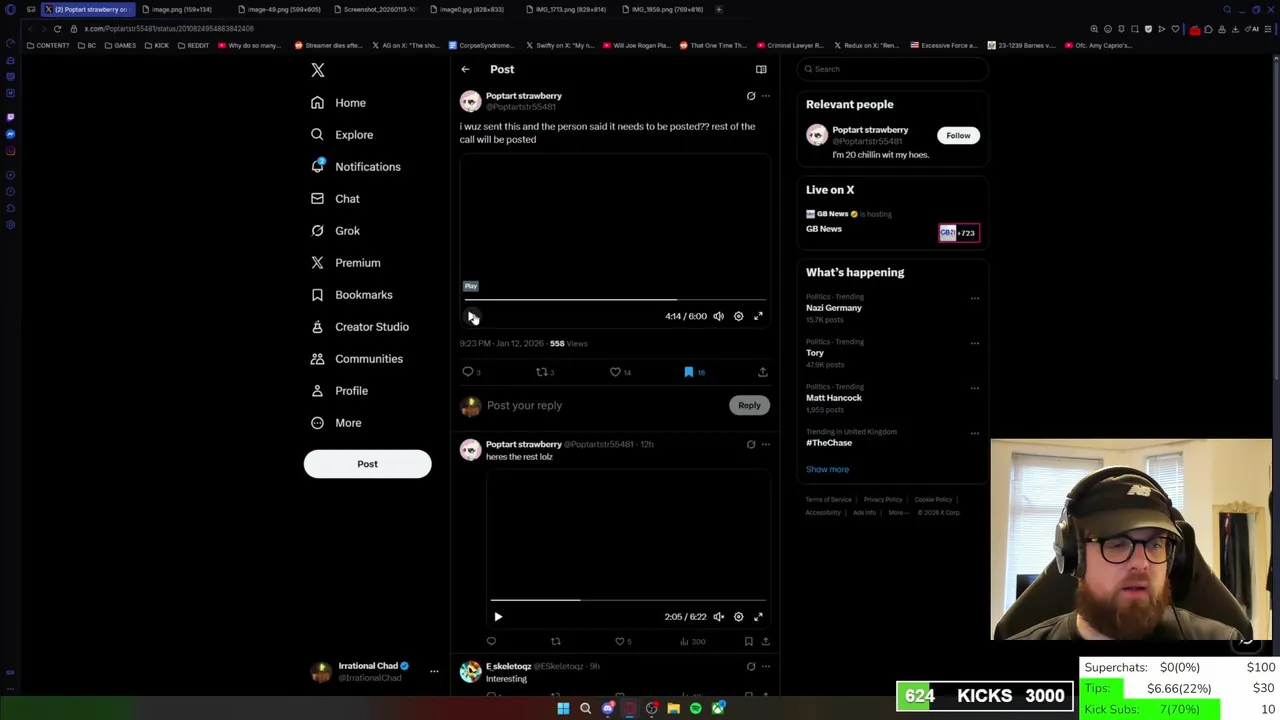Repost the 'heres the rest lolz' reply

[x=556, y=641]
